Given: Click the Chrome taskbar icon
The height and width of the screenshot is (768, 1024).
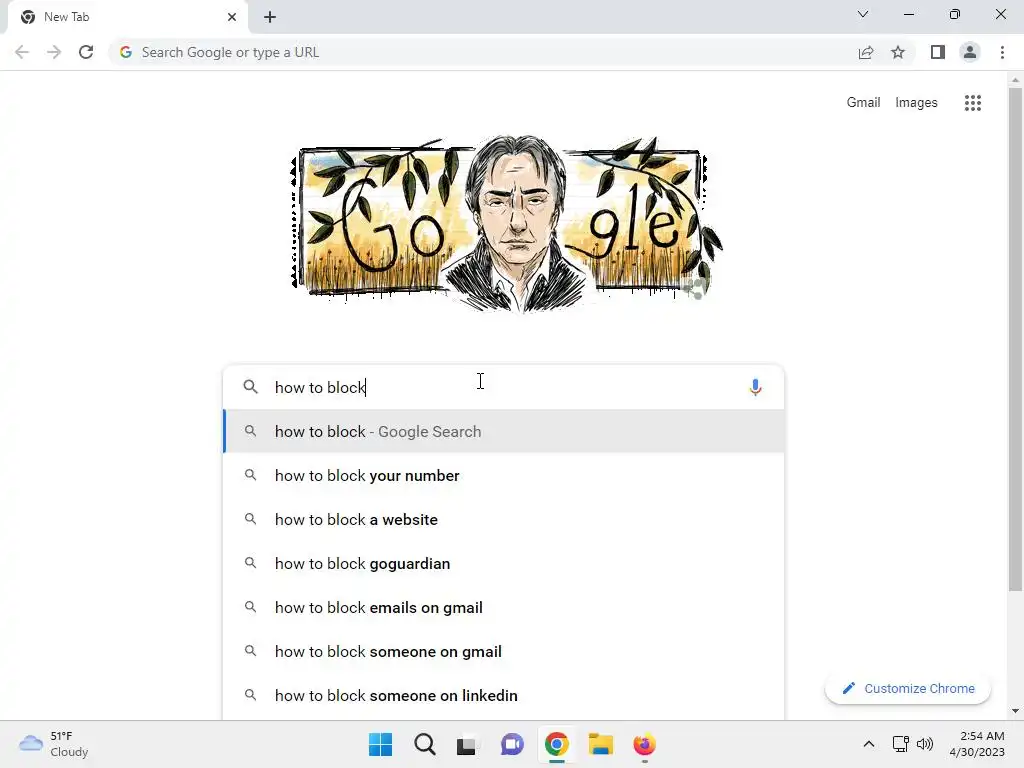Looking at the screenshot, I should pyautogui.click(x=556, y=744).
